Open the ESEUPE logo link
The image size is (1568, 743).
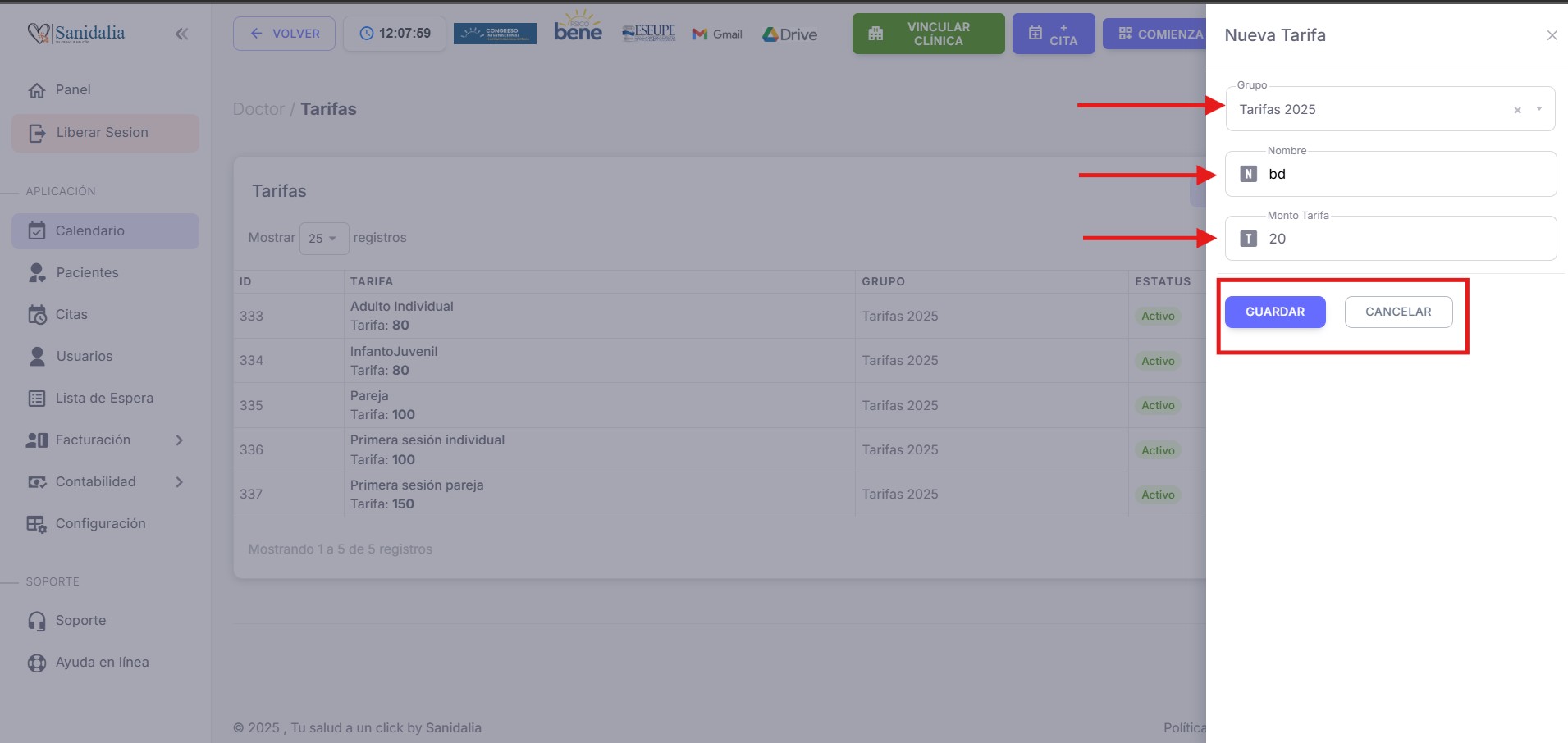(x=648, y=33)
